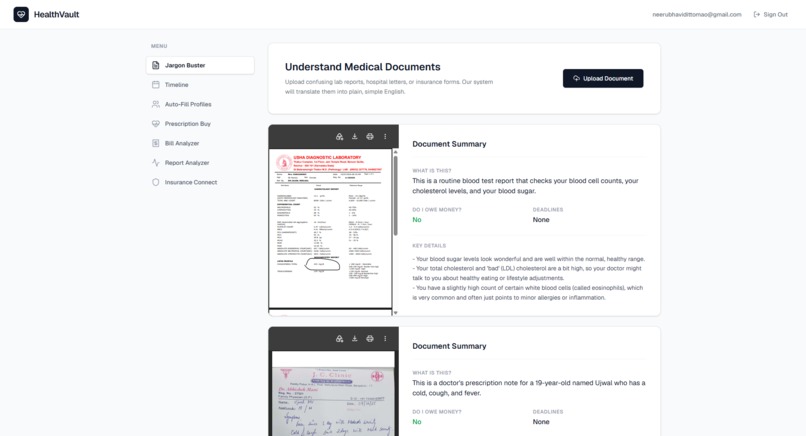Click the upload instructions description text
Viewport: 806px width, 436px height.
click(x=389, y=86)
